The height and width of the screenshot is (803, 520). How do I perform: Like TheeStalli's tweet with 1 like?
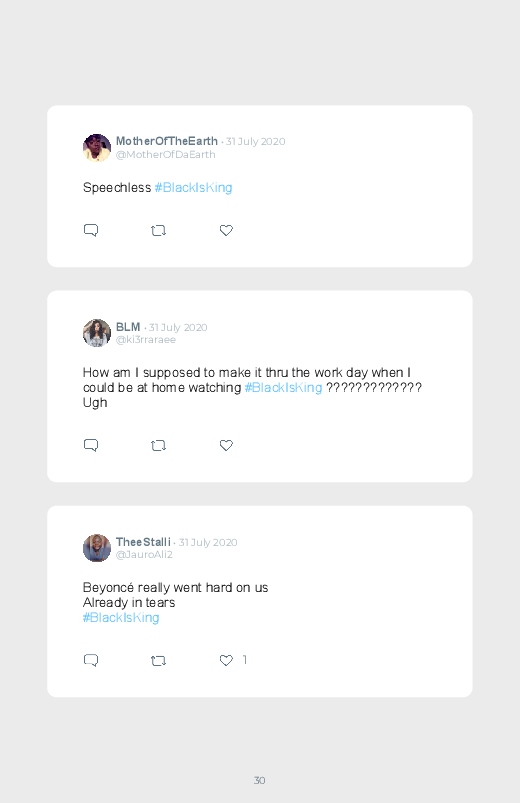(226, 661)
